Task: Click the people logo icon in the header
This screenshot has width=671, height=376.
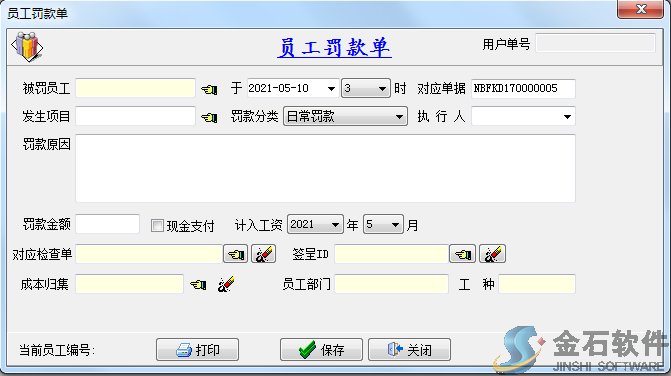Action: coord(27,47)
